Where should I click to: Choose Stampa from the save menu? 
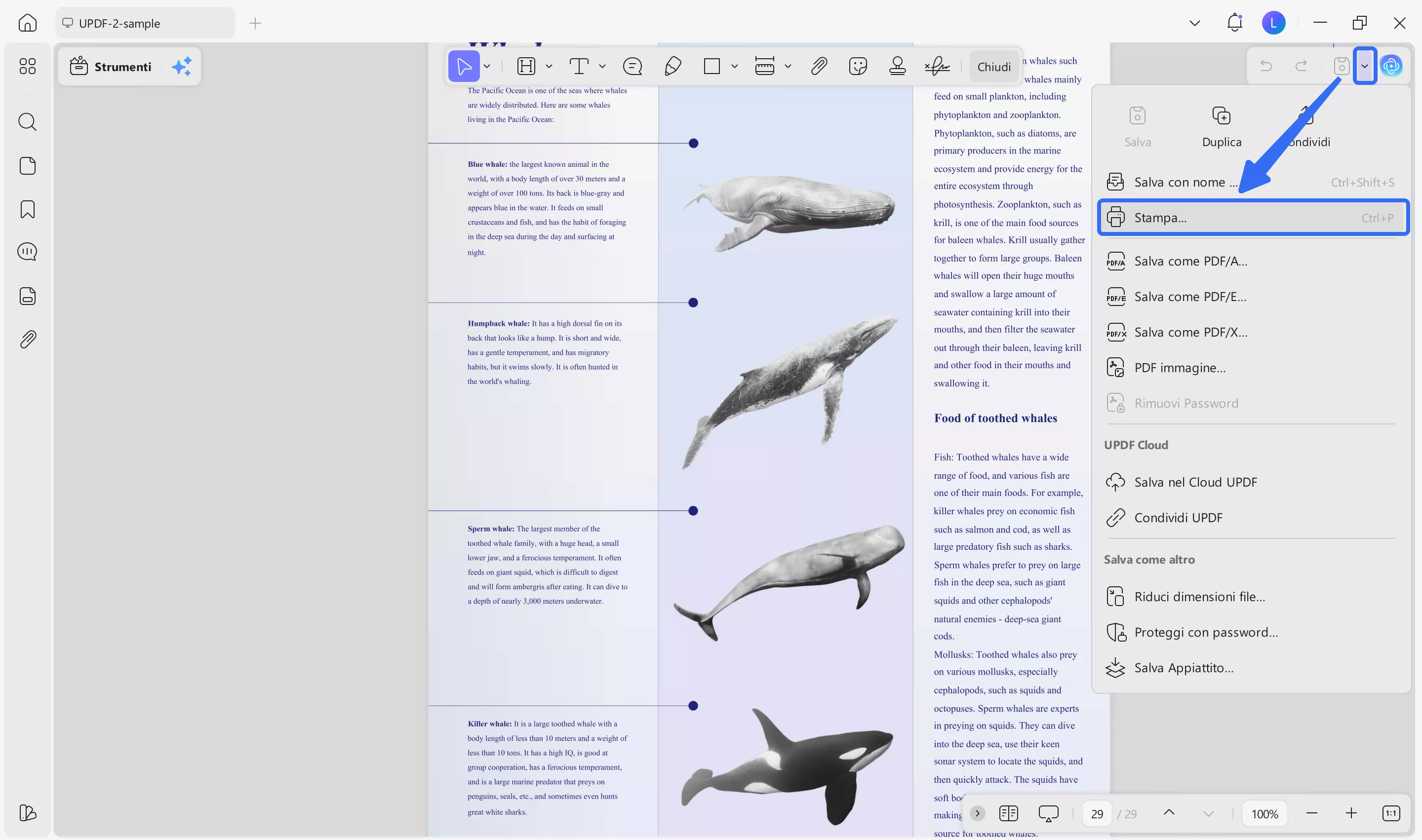tap(1161, 217)
